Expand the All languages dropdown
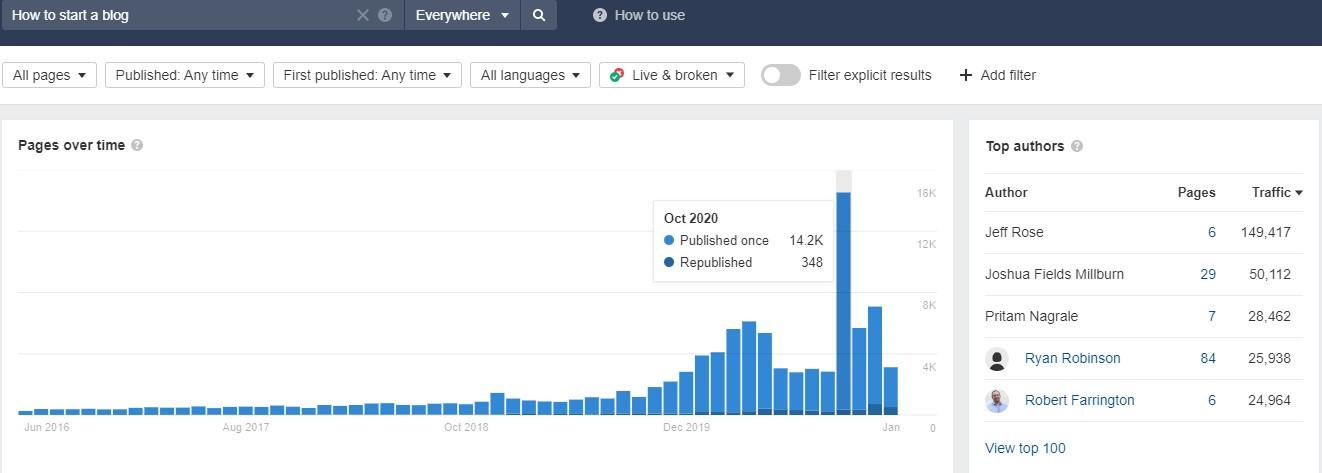 point(530,75)
